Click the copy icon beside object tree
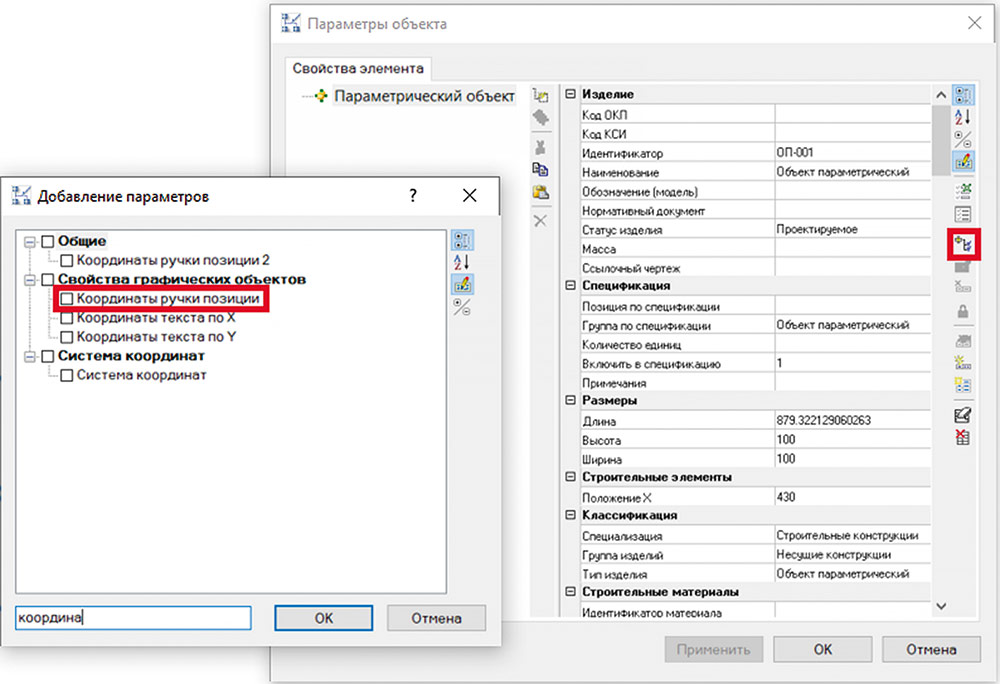 (x=541, y=170)
